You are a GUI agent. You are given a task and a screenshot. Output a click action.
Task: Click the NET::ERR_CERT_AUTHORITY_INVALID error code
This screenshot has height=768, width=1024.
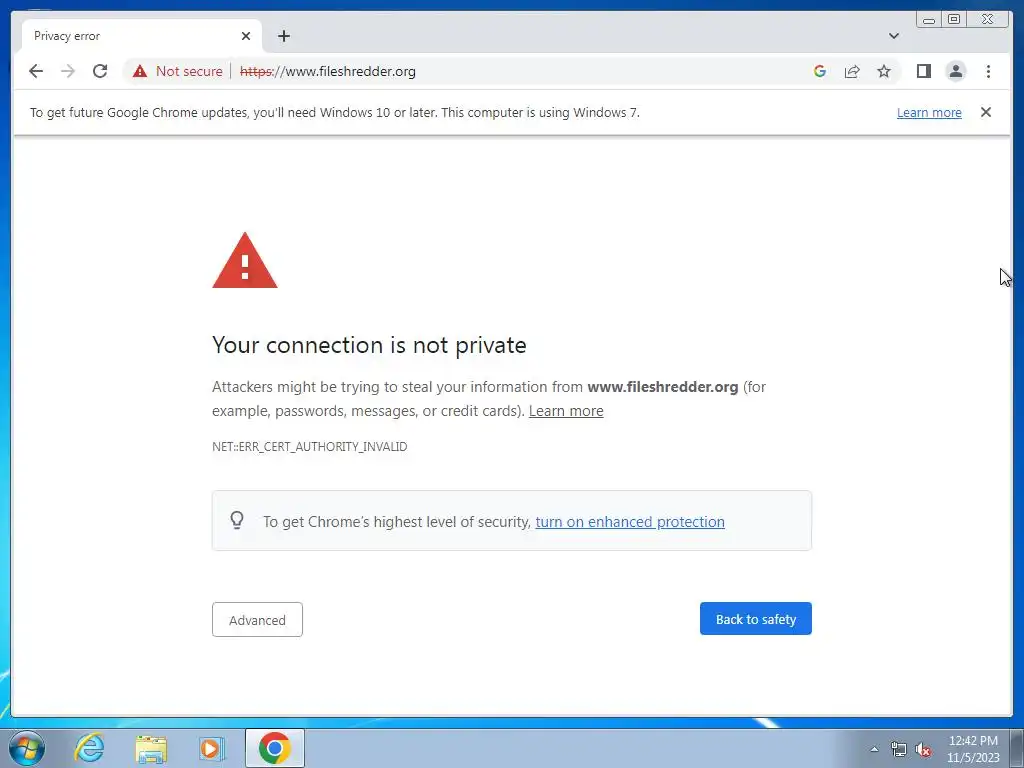pos(310,447)
